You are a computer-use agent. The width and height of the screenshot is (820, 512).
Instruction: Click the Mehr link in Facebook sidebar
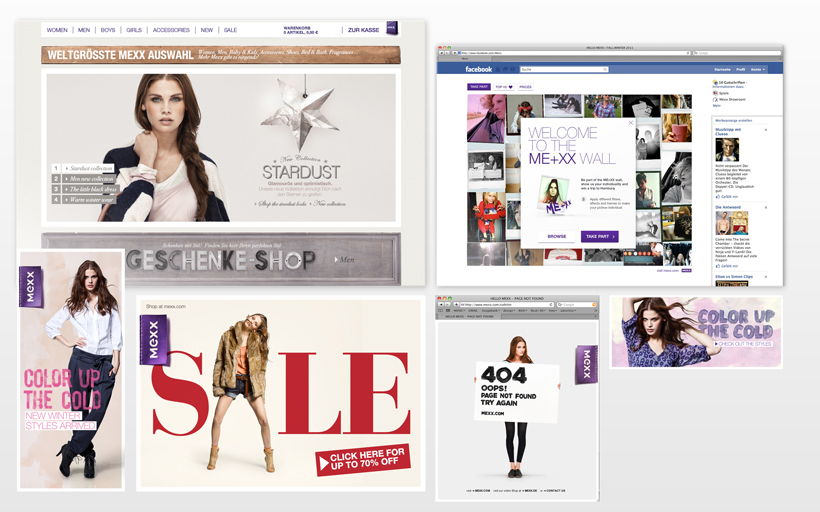[x=716, y=106]
